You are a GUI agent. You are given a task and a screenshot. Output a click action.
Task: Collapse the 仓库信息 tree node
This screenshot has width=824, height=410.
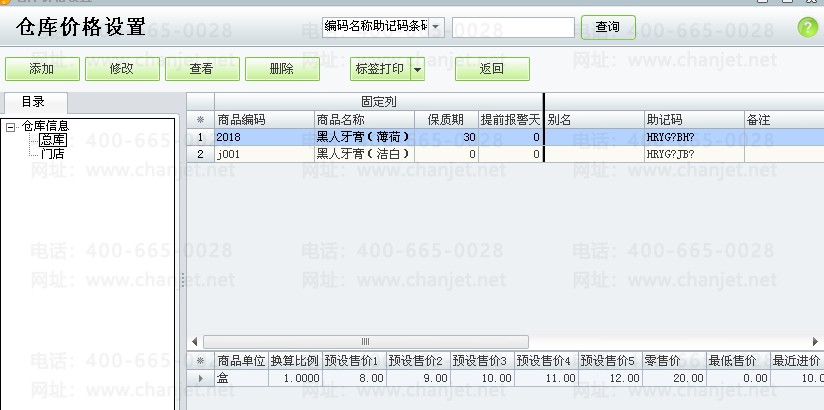10,127
